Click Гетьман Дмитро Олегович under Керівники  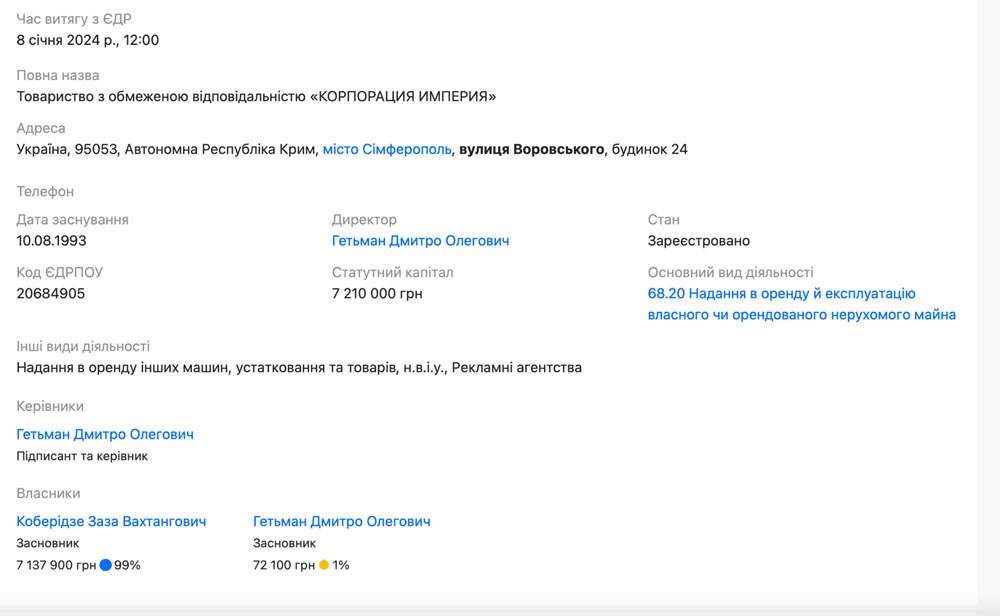[x=105, y=434]
